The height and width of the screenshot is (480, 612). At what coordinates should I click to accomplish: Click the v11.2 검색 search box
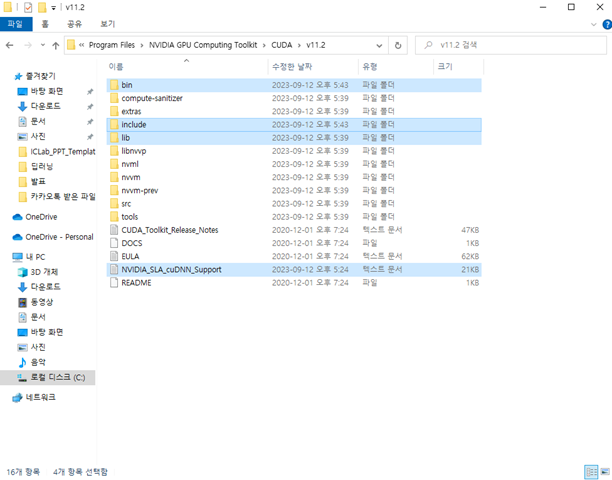pos(511,45)
